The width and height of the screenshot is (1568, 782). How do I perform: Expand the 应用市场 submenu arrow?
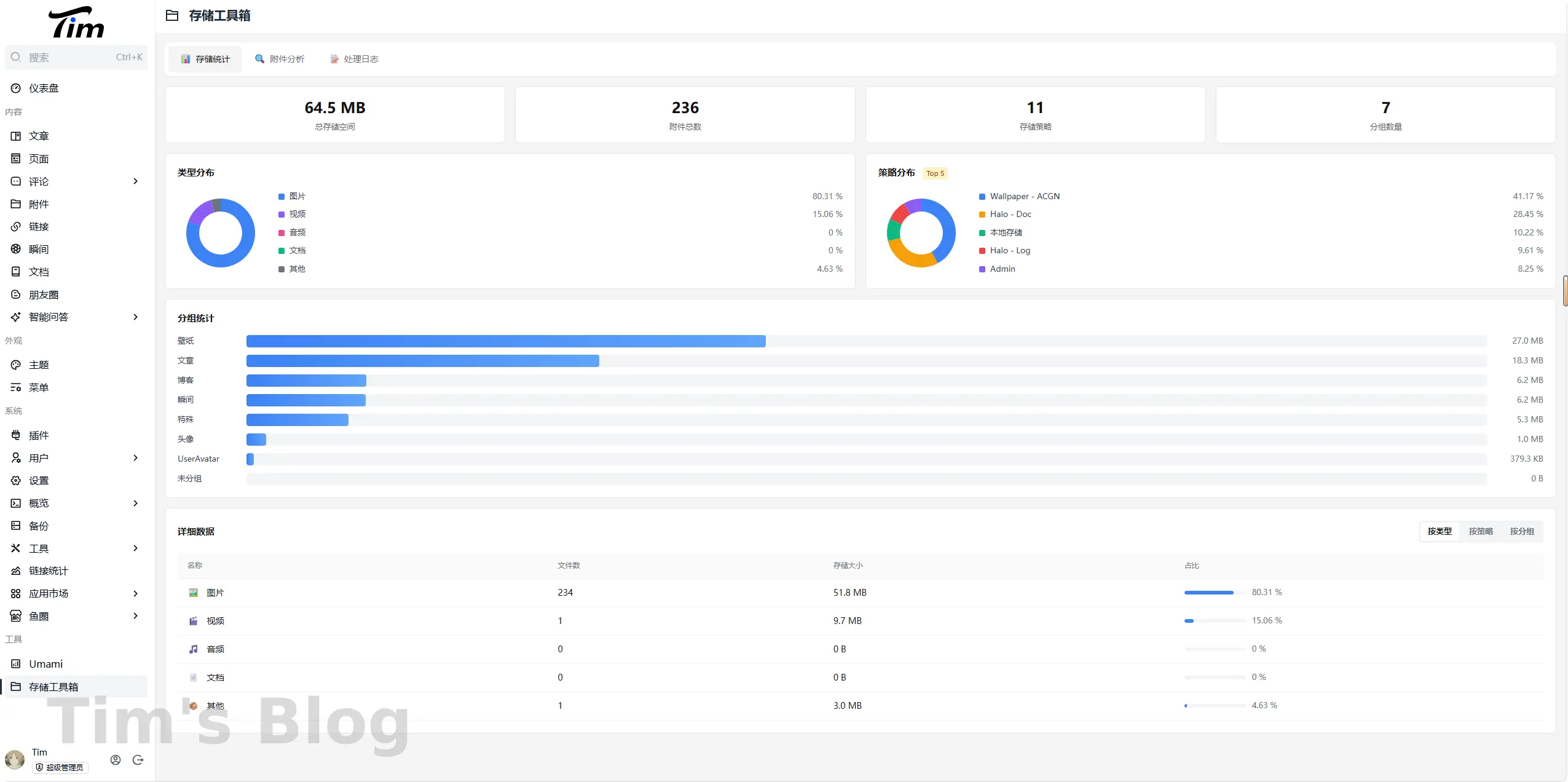point(135,593)
